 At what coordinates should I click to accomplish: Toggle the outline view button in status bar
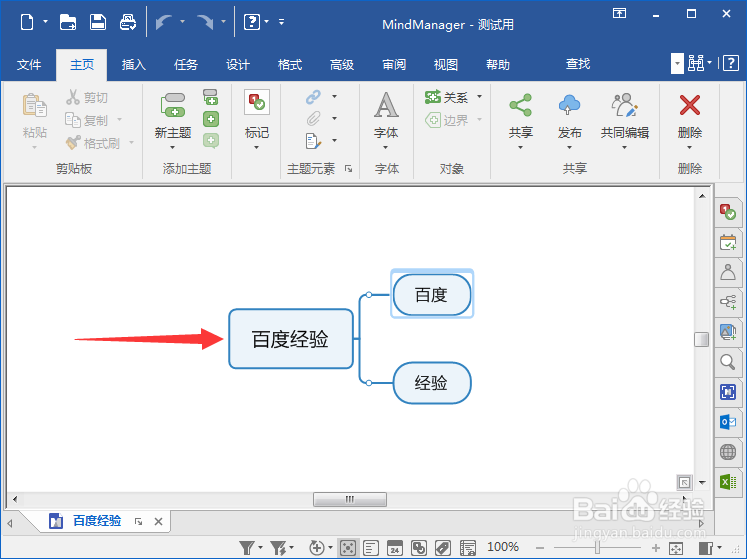pyautogui.click(x=371, y=548)
